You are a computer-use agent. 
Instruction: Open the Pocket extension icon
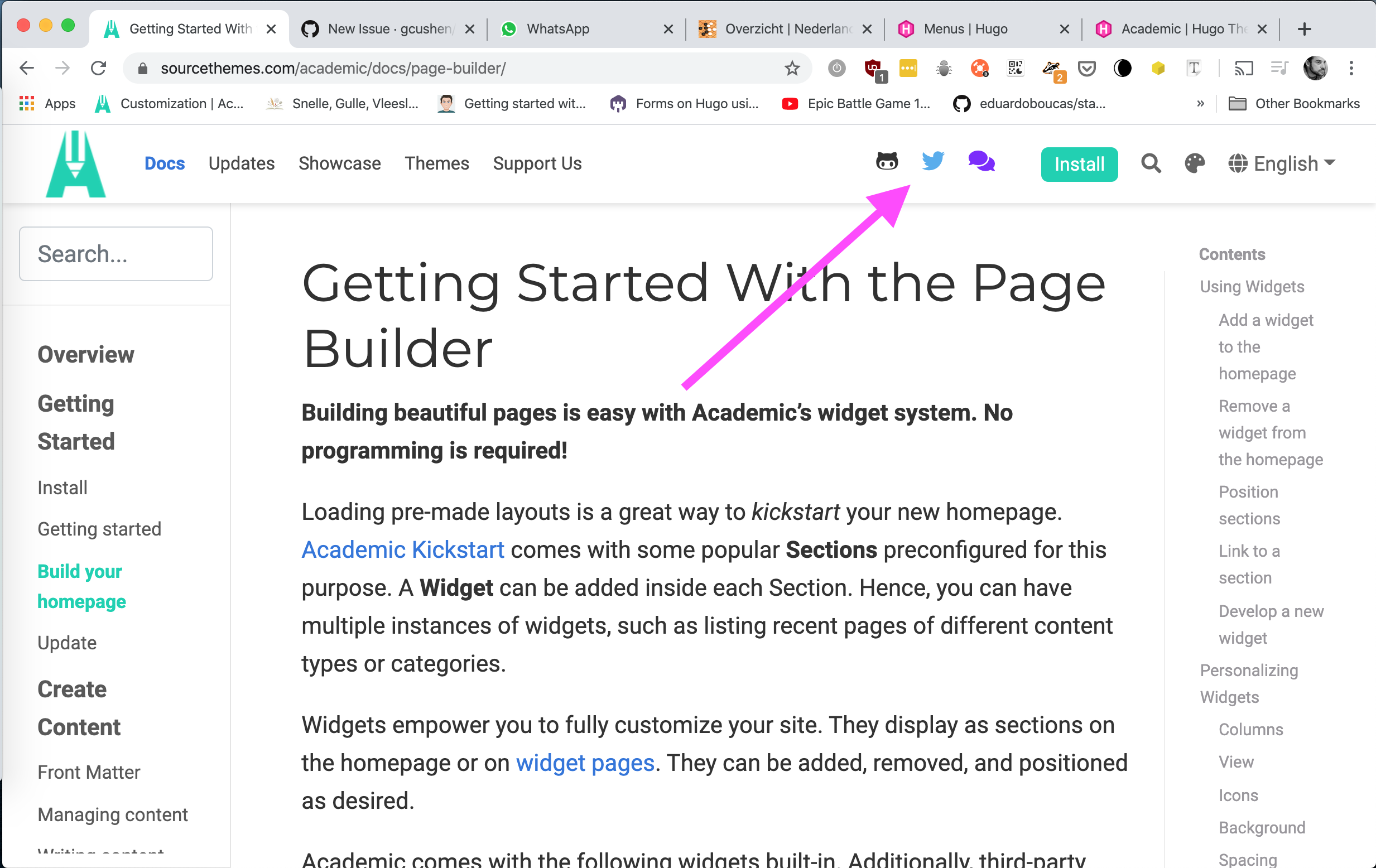1088,68
